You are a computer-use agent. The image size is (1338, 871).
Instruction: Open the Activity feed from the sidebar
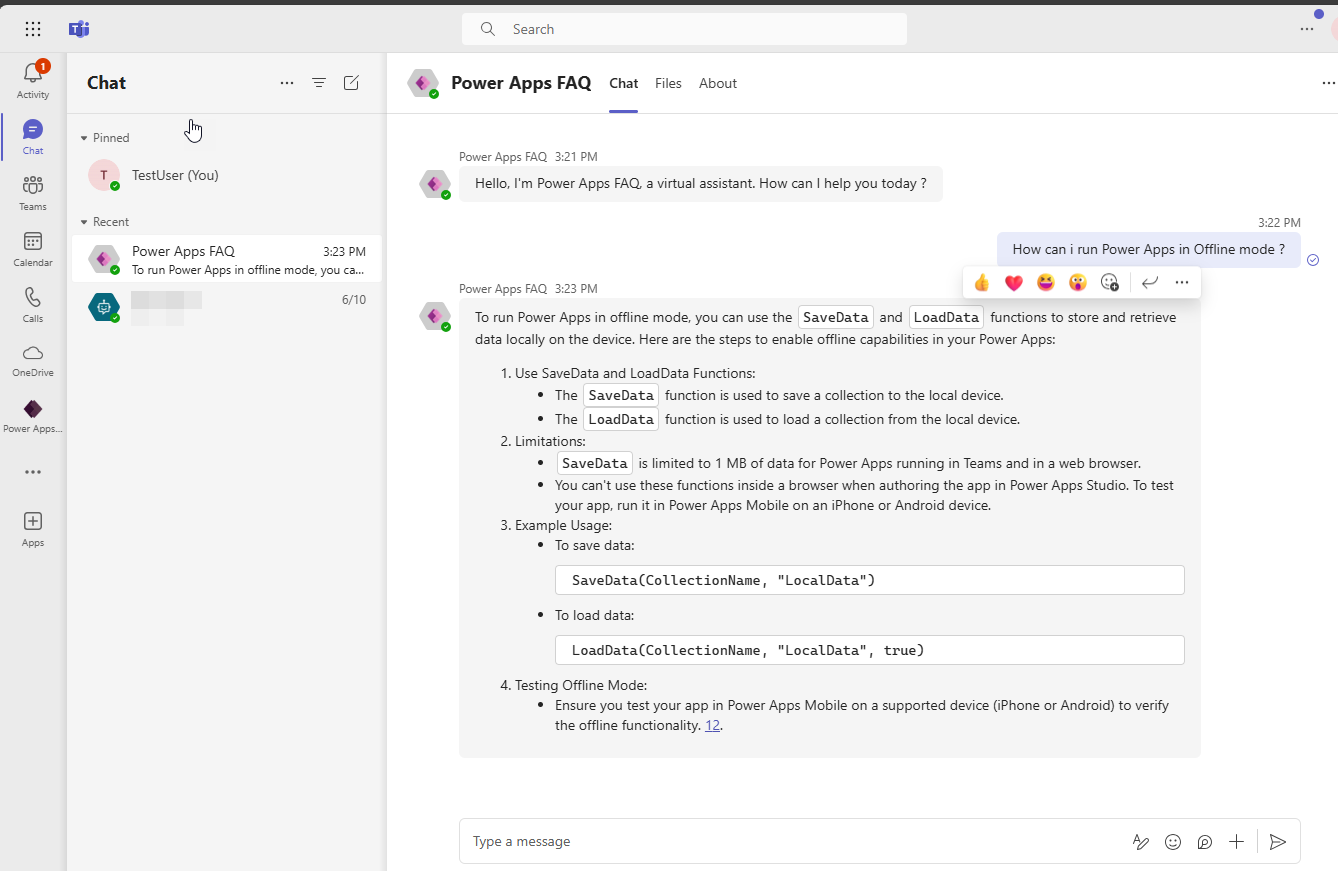coord(32,78)
